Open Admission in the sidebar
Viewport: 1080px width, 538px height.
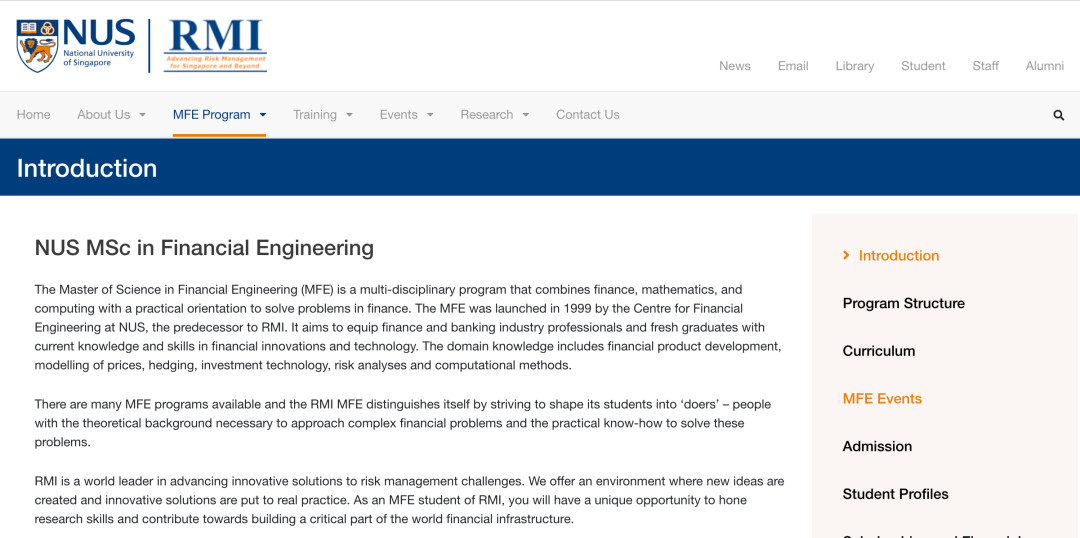pyautogui.click(x=877, y=446)
